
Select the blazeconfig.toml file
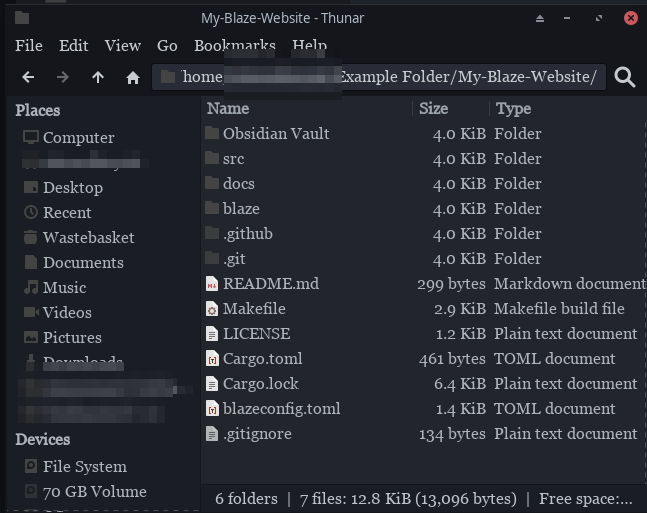[x=281, y=409]
